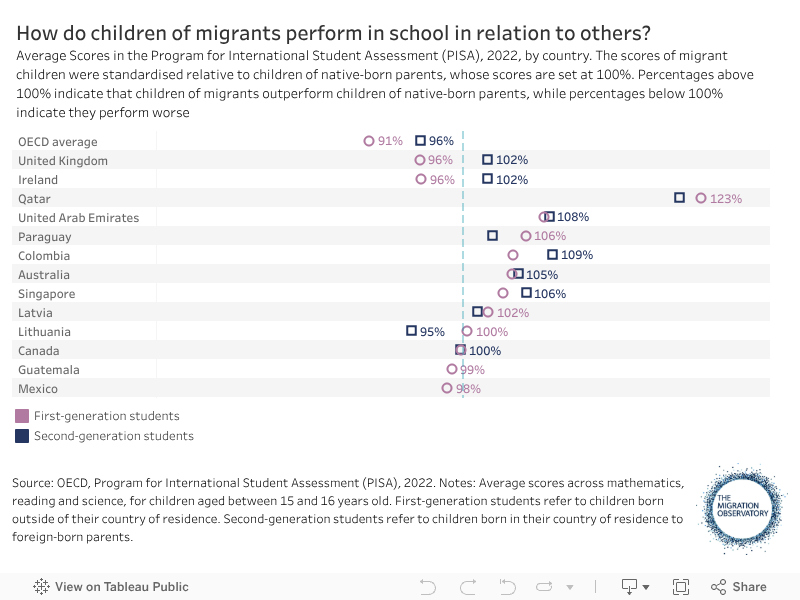Toggle First-generation students legend highlight

(107, 416)
